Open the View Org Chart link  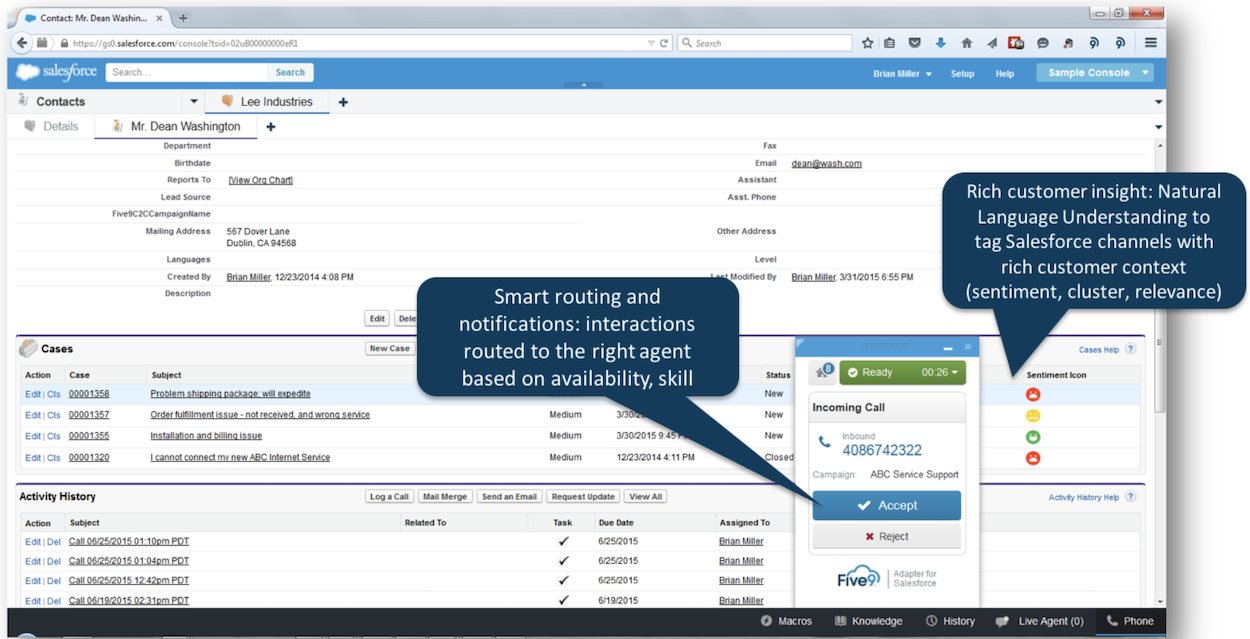coord(260,180)
